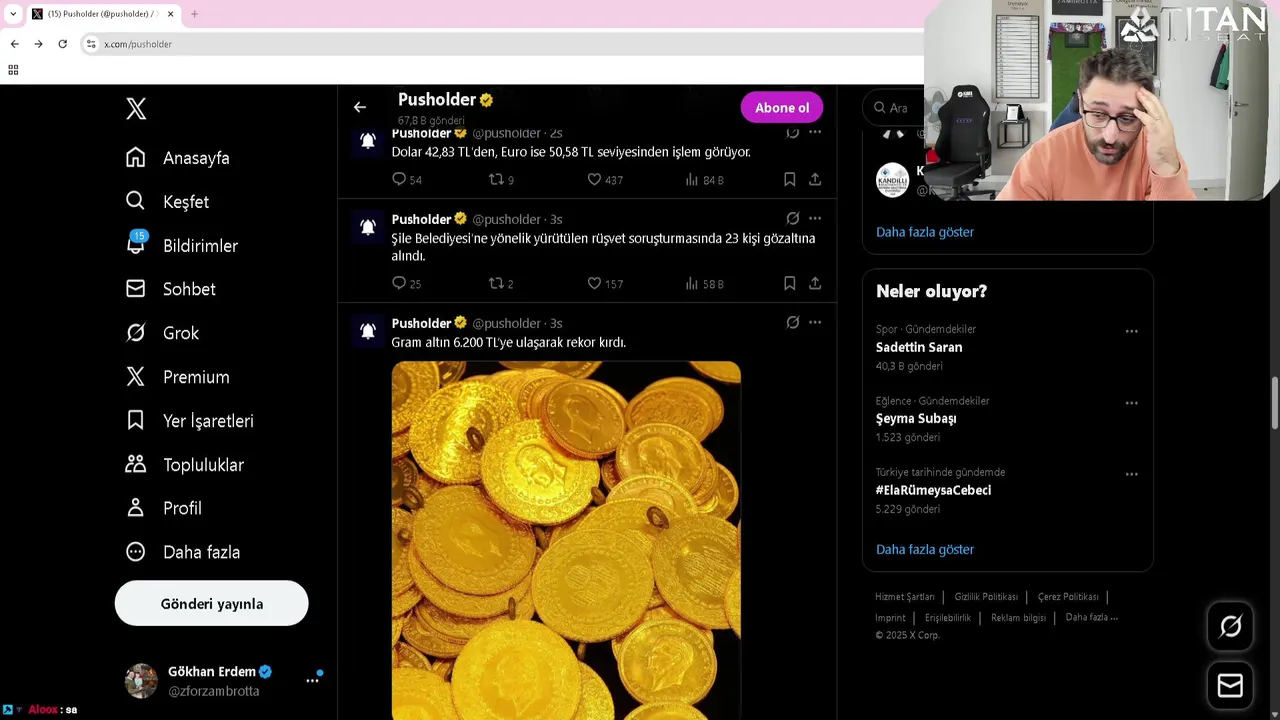Viewport: 1280px width, 720px height.
Task: Open floating Grok button
Action: [1230, 627]
